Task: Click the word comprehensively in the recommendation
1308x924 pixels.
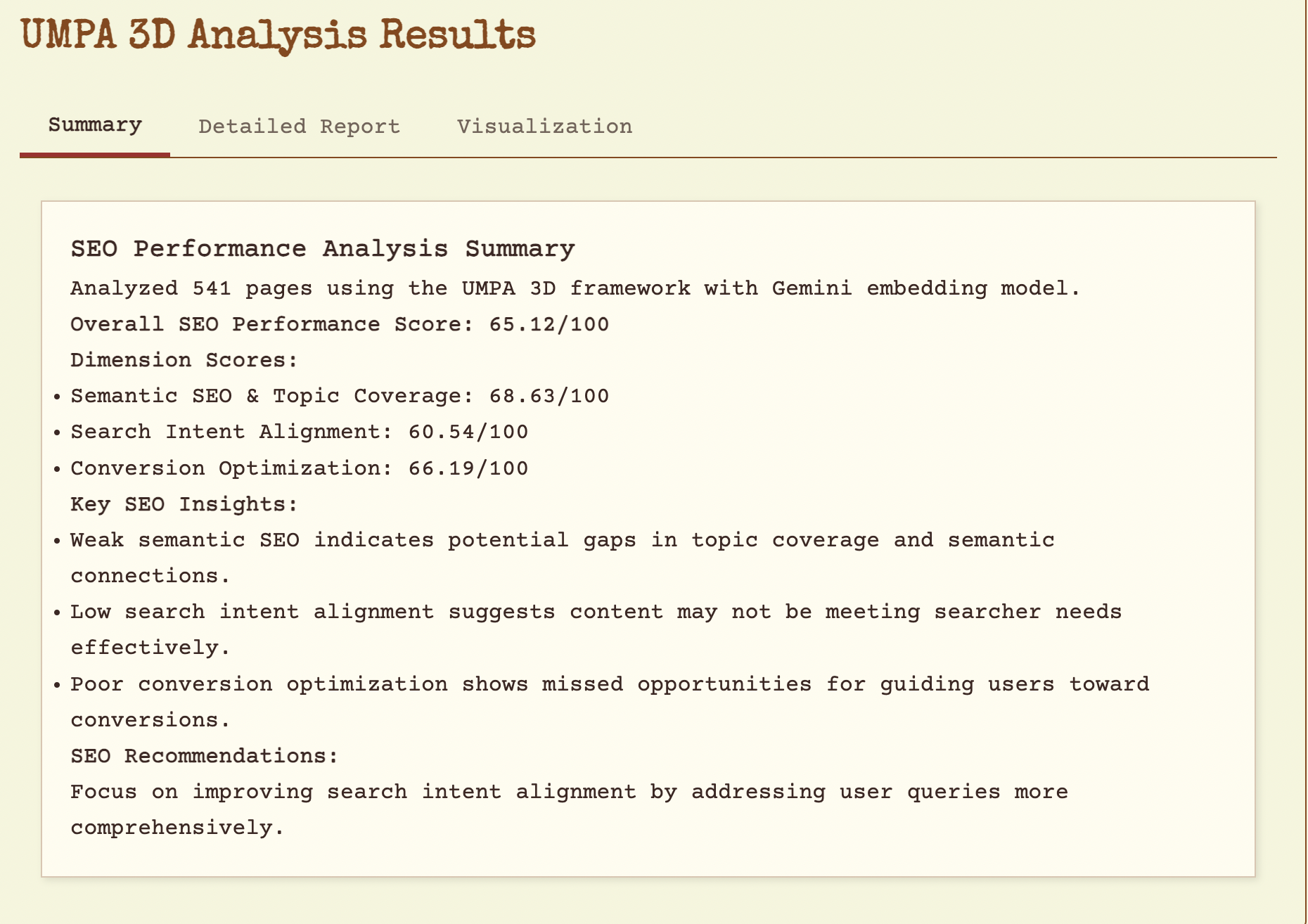Action: tap(177, 828)
